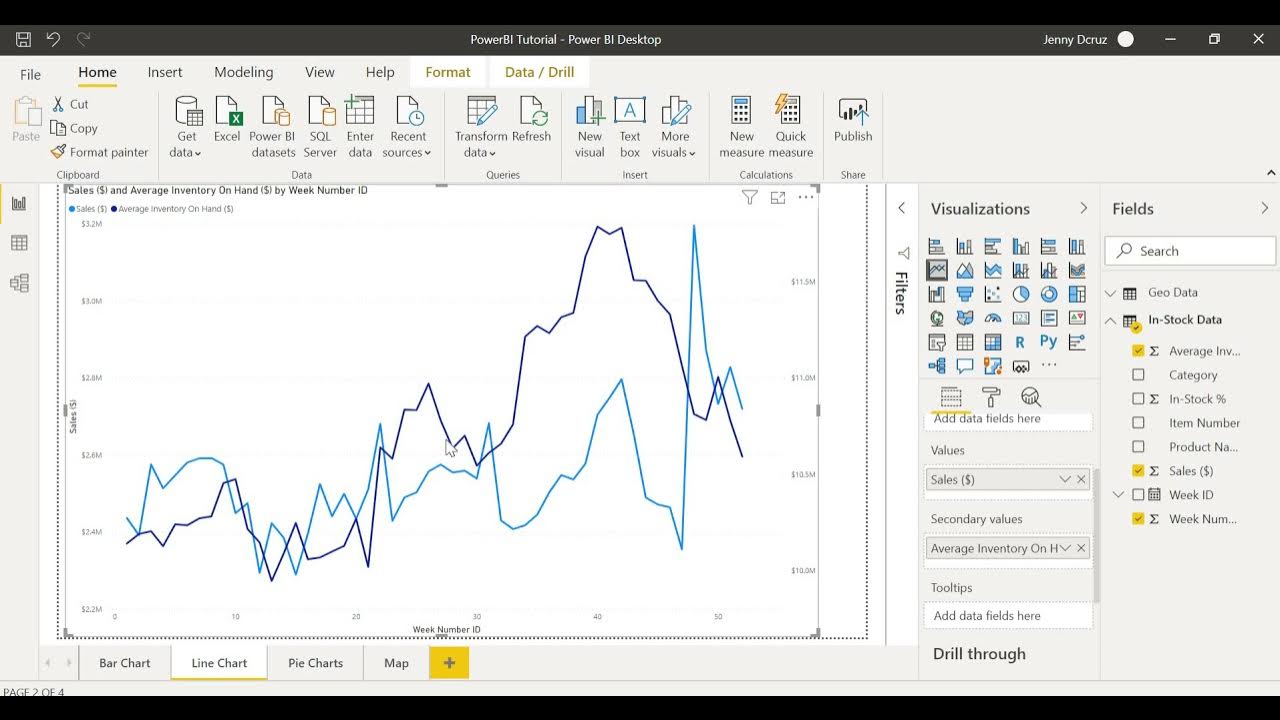1280x720 pixels.
Task: Choose the funnel visual icon
Action: click(x=965, y=294)
